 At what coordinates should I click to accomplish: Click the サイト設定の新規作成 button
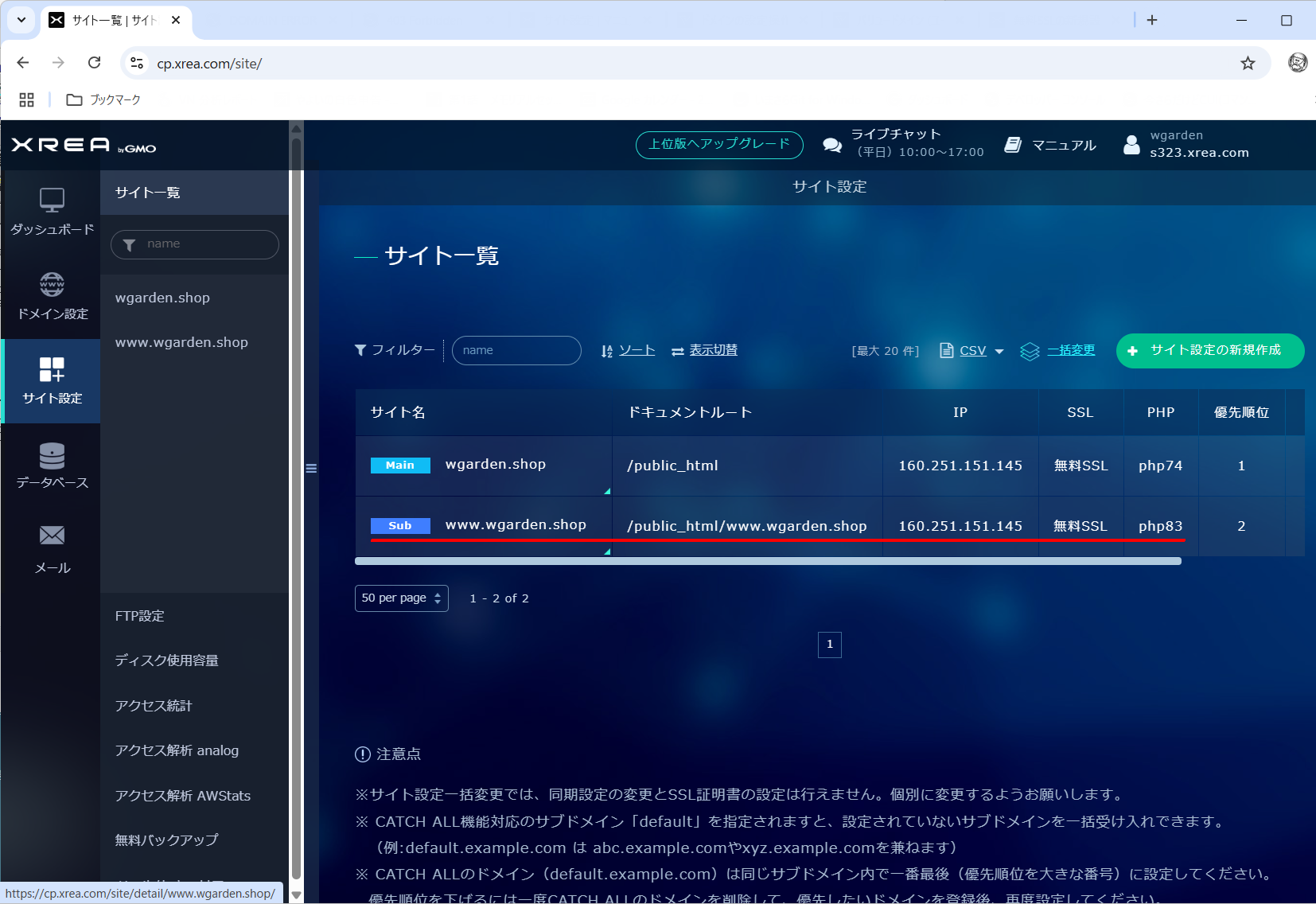click(1209, 351)
